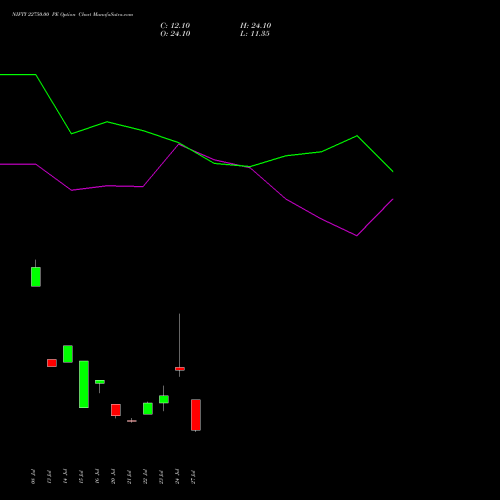Image resolution: width=500 pixels, height=500 pixels.
Task: Click the red candlestick above the 20 Jul label
Action: [x=116, y=410]
